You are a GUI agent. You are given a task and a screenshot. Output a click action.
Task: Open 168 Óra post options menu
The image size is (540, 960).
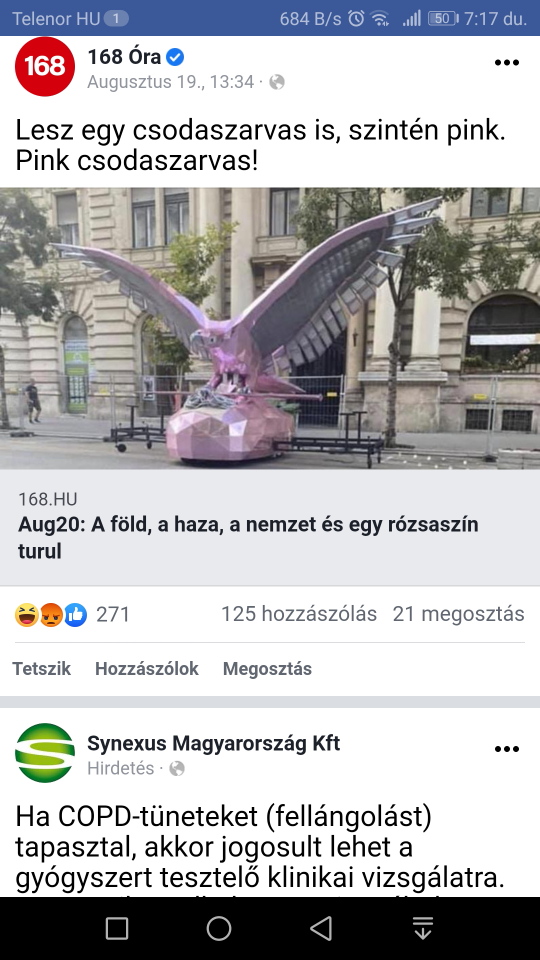(x=506, y=62)
